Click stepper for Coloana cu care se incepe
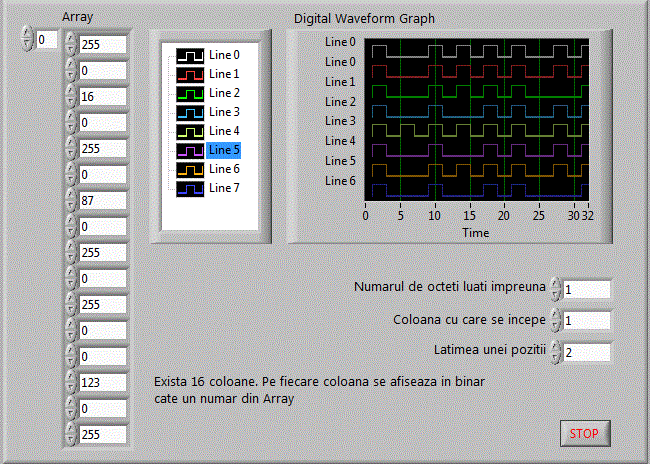 pyautogui.click(x=555, y=321)
